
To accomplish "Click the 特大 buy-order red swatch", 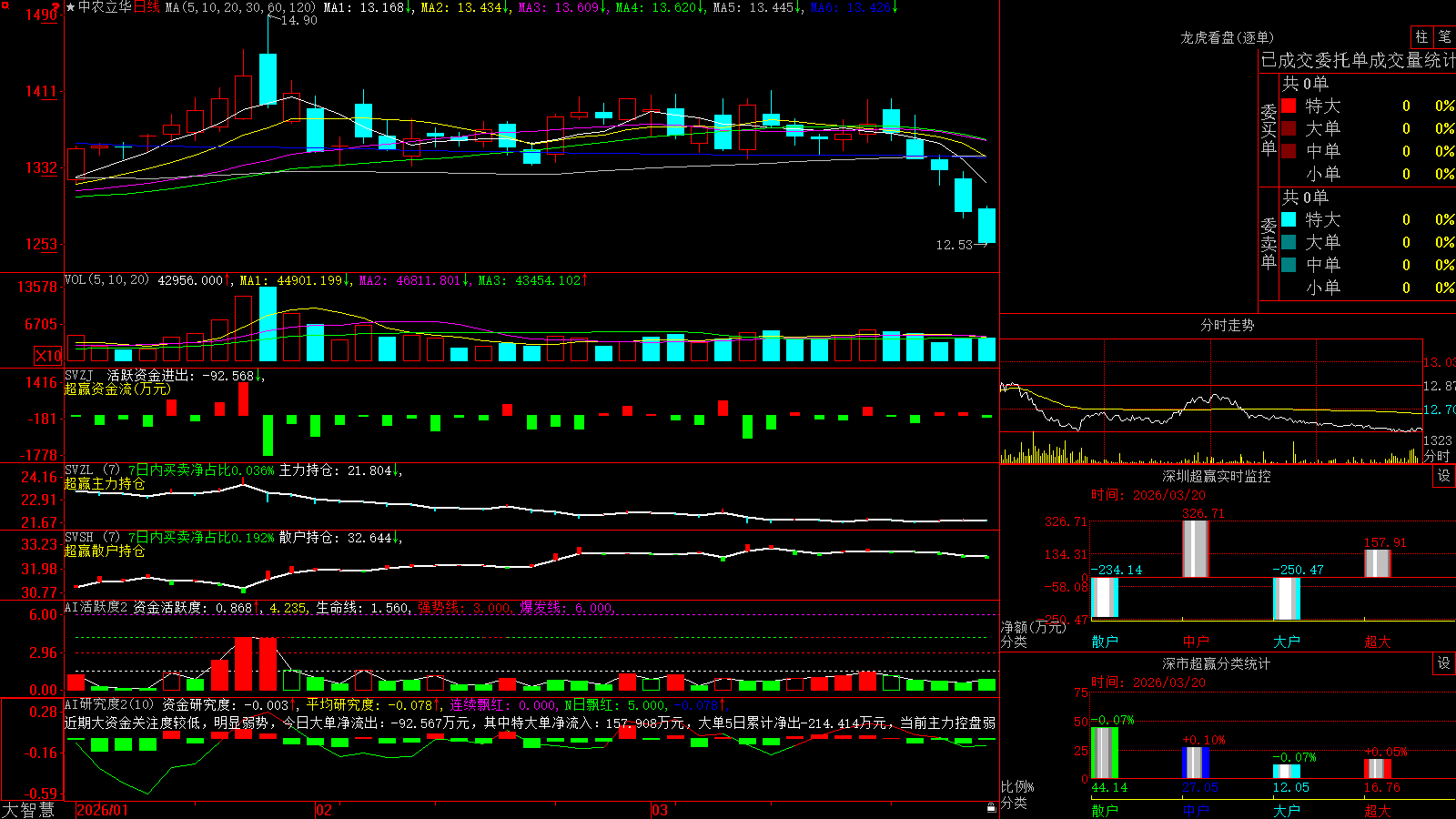I will (x=1289, y=106).
